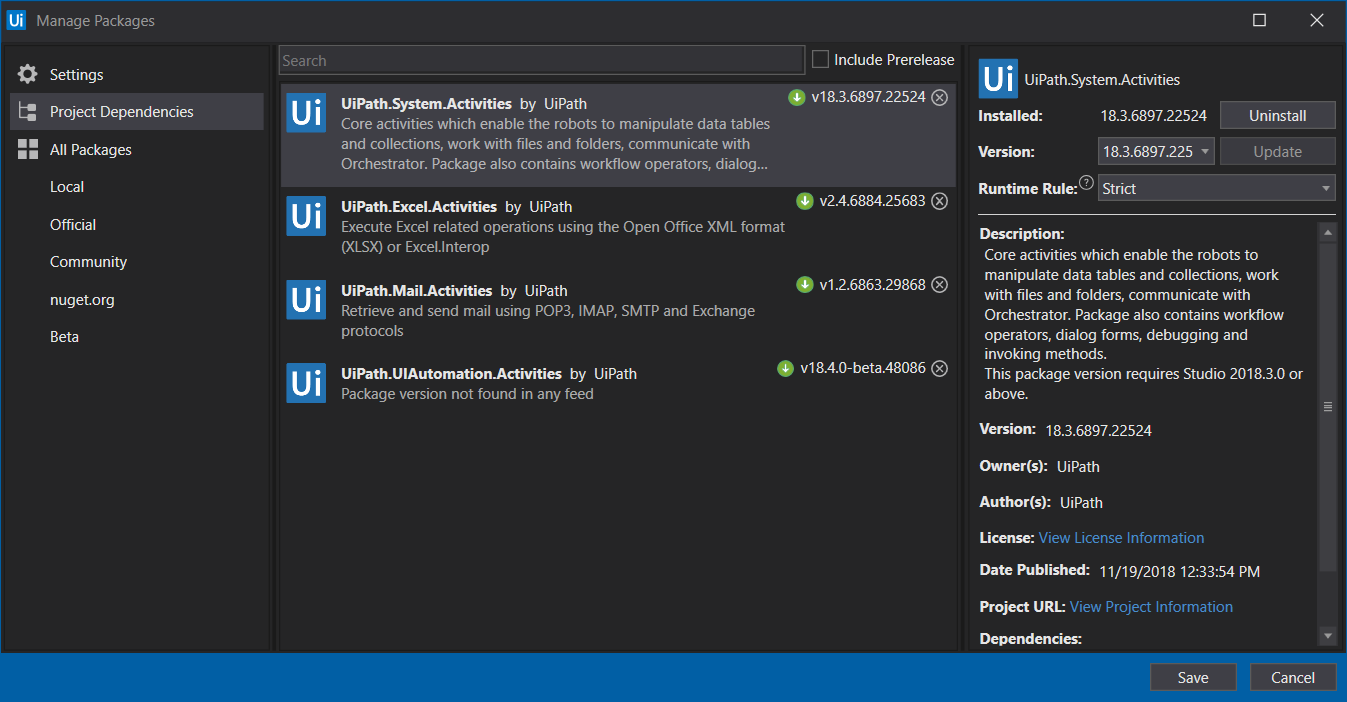This screenshot has height=702, width=1347.
Task: Open the Runtime Rule Strict dropdown
Action: point(1217,188)
